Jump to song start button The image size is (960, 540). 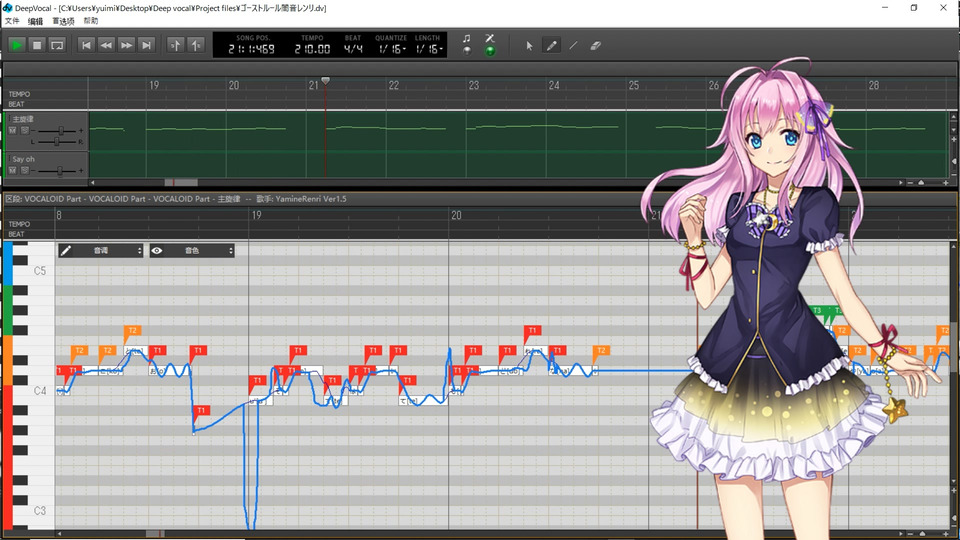pos(86,45)
